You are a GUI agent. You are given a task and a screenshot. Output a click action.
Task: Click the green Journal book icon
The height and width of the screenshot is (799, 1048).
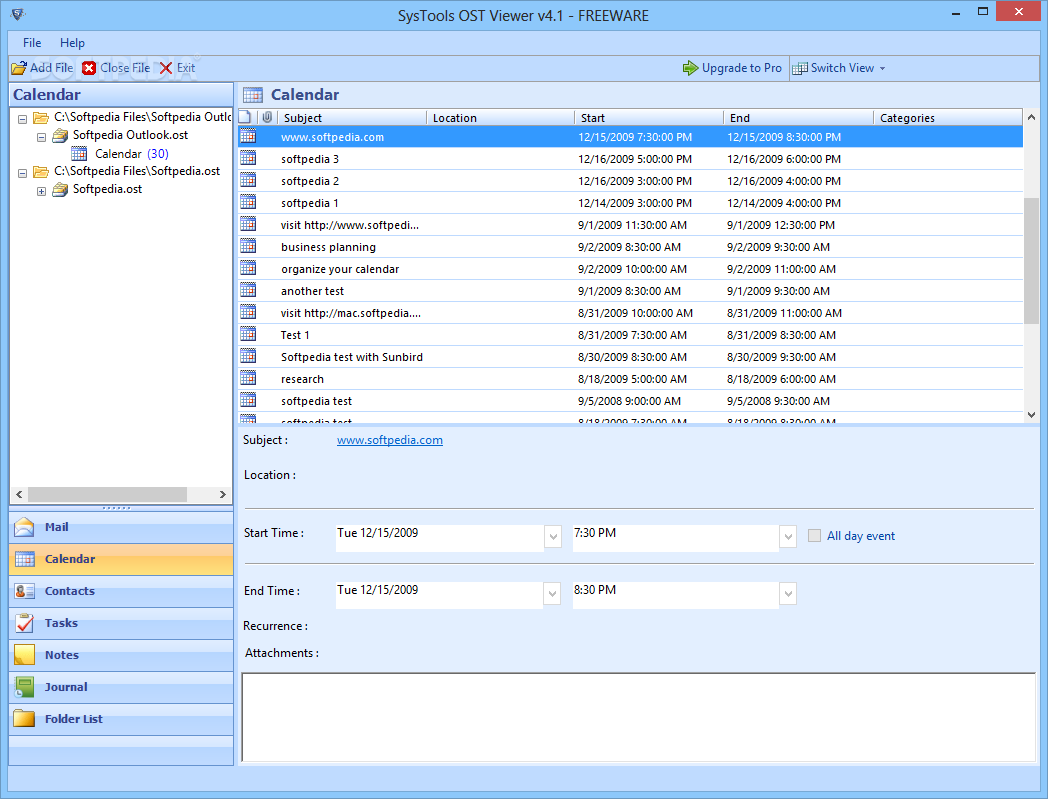[x=25, y=687]
